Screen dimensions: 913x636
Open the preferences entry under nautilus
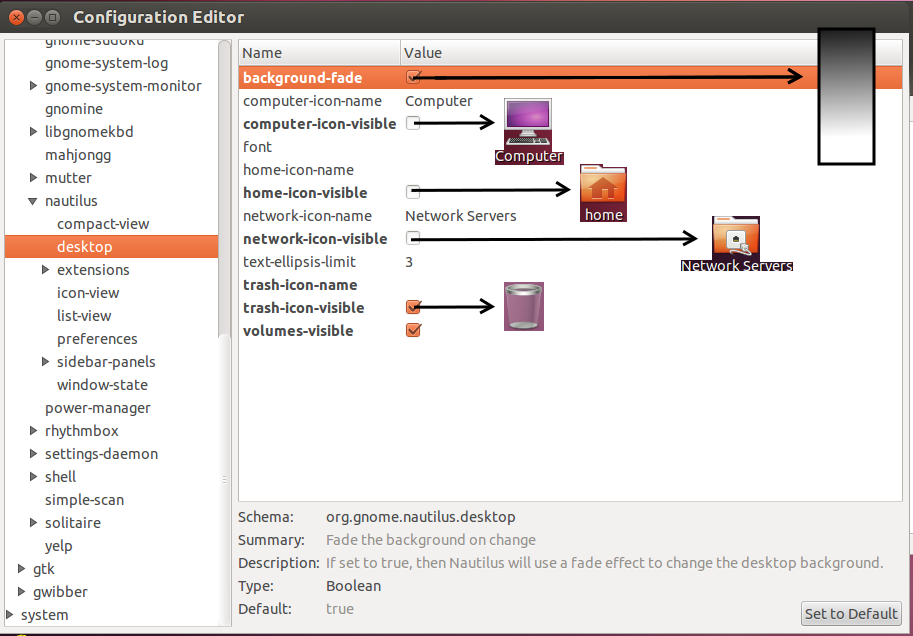(x=97, y=339)
